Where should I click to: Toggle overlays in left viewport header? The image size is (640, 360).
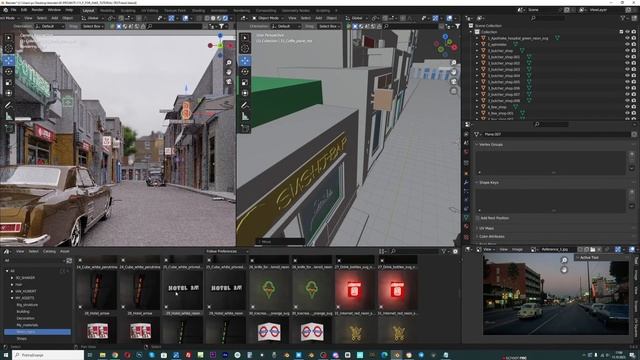tap(186, 18)
